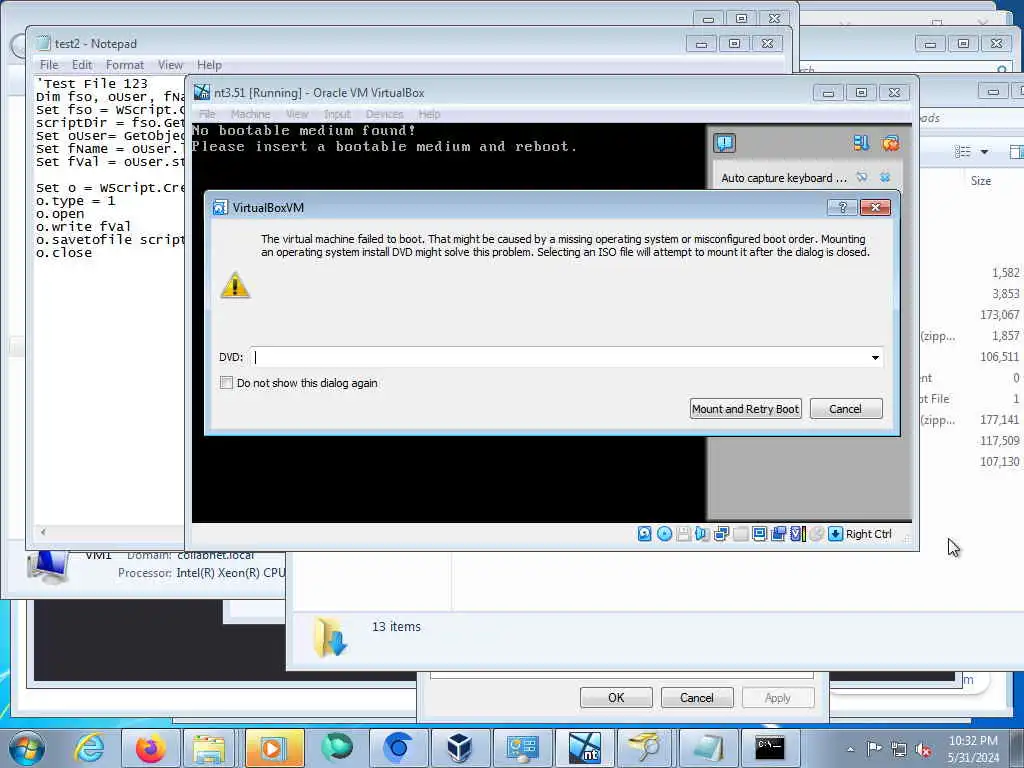
Task: Open VirtualBox Machine menu
Action: (250, 114)
